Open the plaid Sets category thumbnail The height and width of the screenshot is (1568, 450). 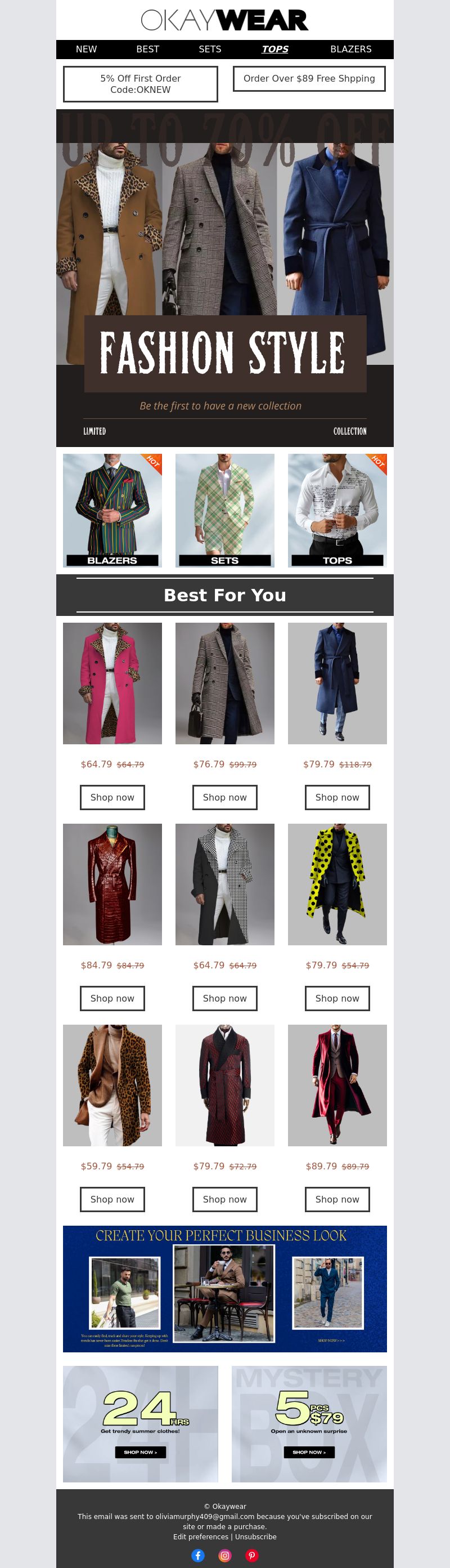click(225, 510)
